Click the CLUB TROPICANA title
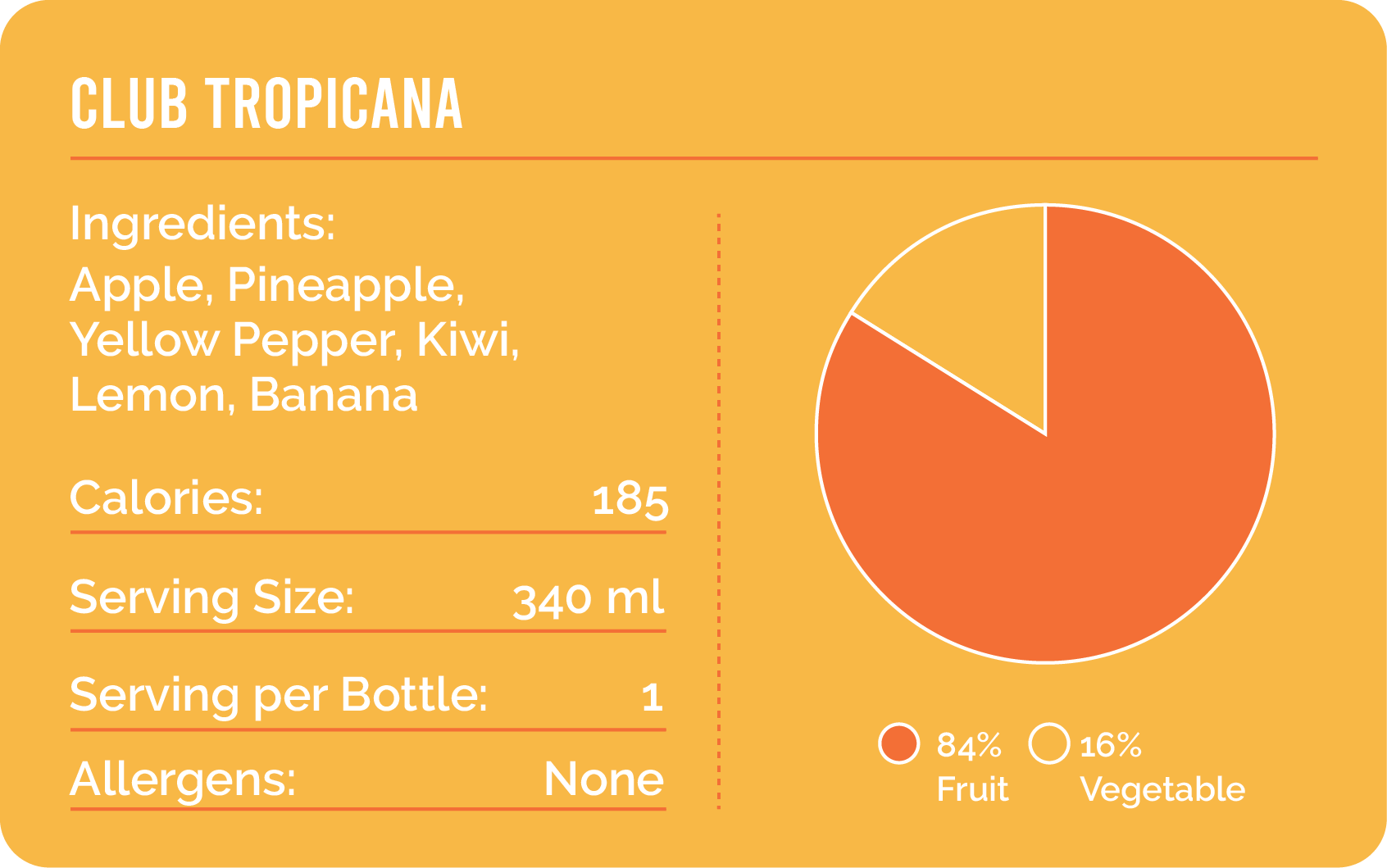Image resolution: width=1387 pixels, height=868 pixels. tap(266, 104)
